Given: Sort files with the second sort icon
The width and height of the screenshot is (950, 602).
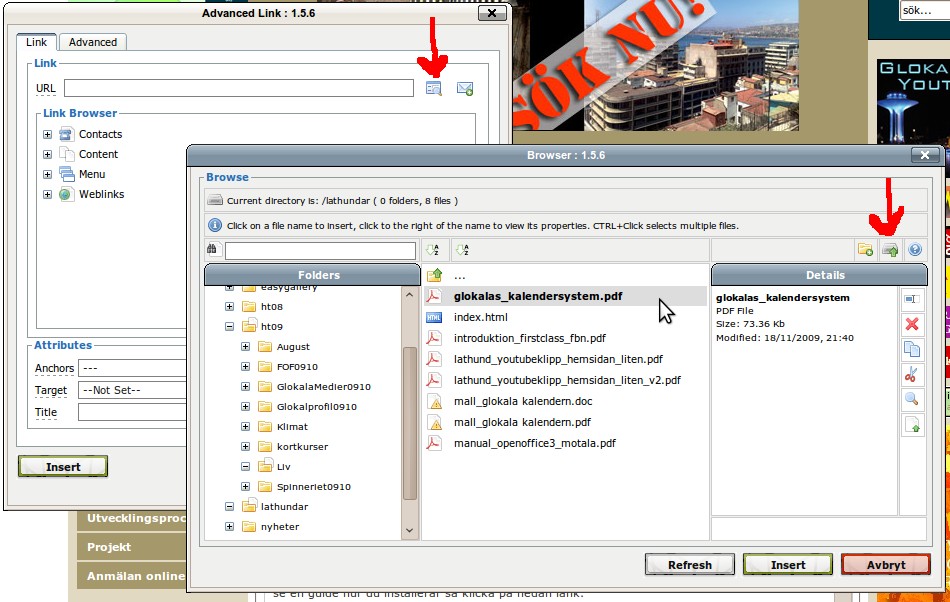Looking at the screenshot, I should tap(462, 250).
